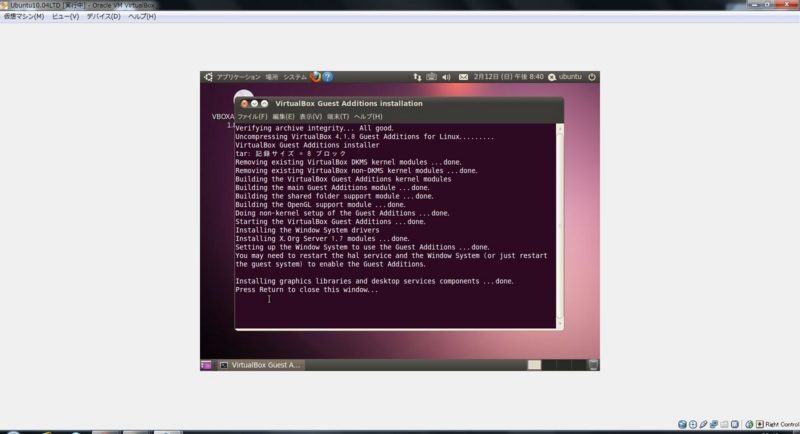Switch to the first workspace in switcher

click(534, 365)
